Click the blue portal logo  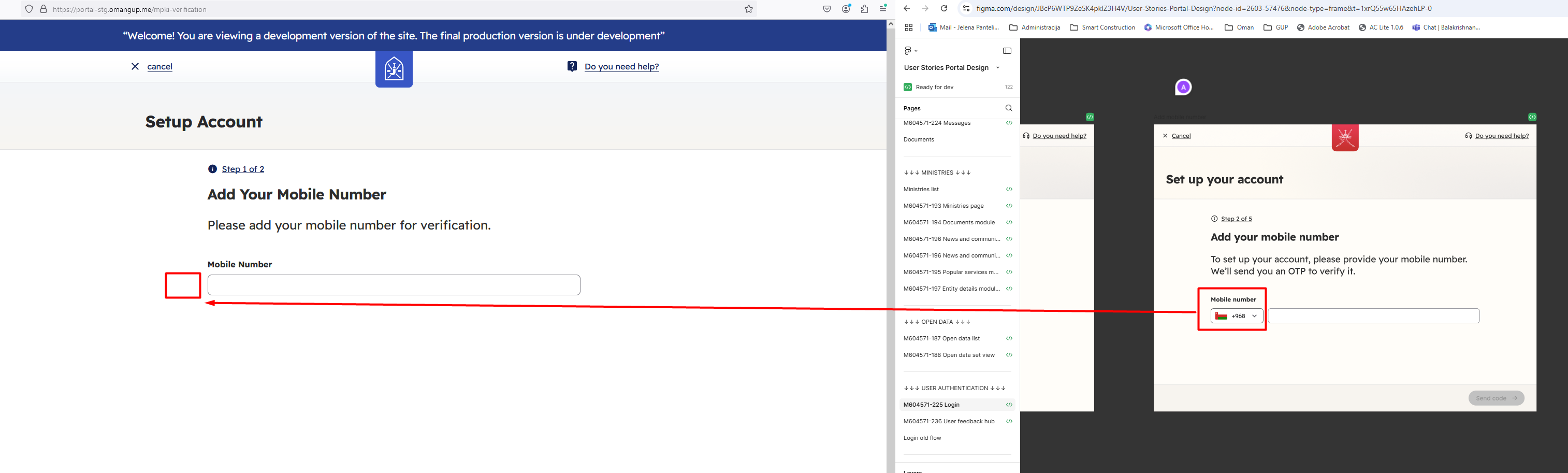click(x=394, y=69)
